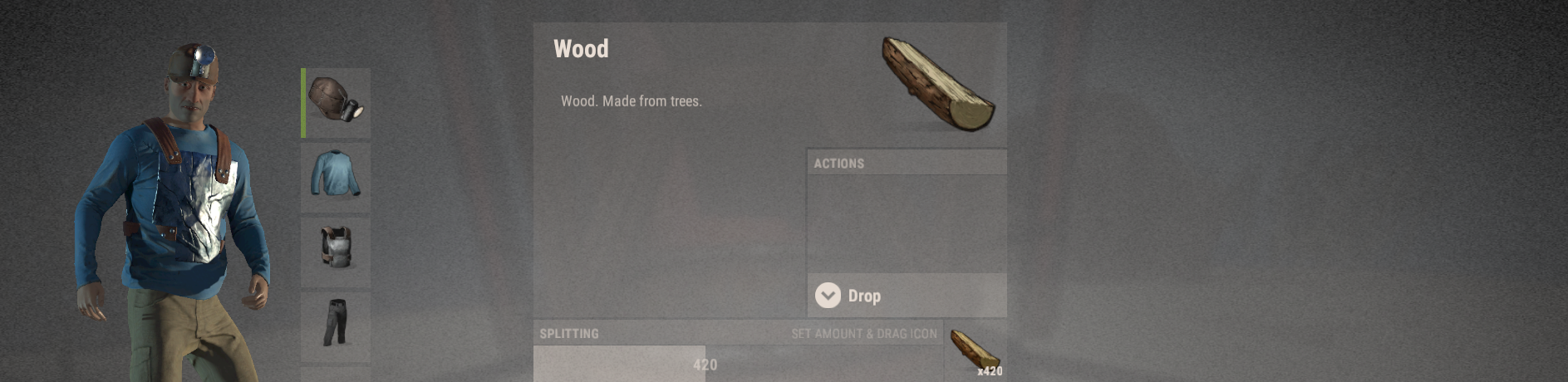1568x382 pixels.
Task: Click the Drop action label
Action: [x=864, y=296]
